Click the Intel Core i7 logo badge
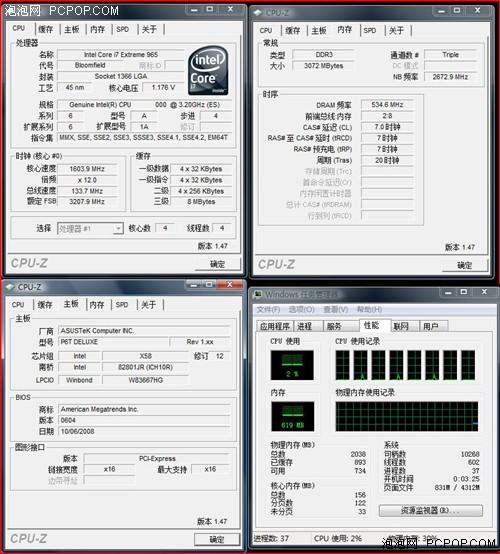Image resolution: width=500 pixels, height=554 pixels. click(208, 71)
